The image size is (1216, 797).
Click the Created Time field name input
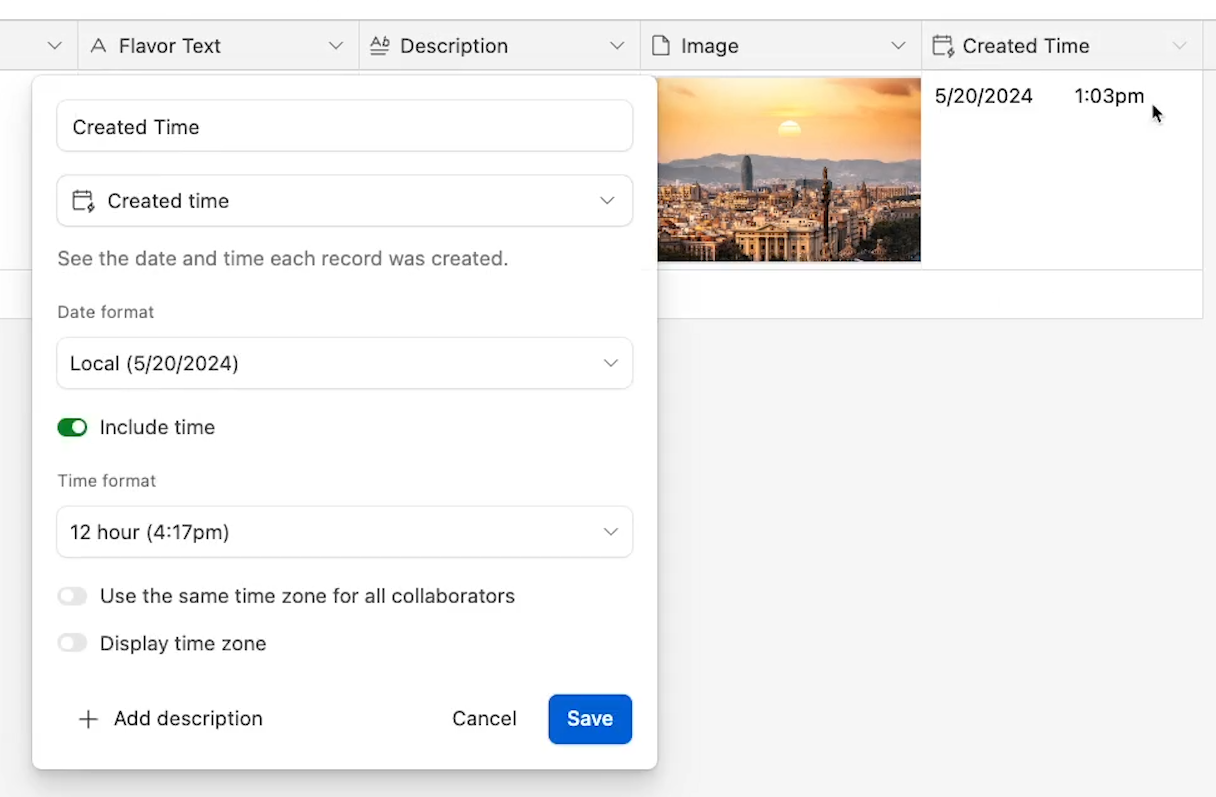[344, 127]
